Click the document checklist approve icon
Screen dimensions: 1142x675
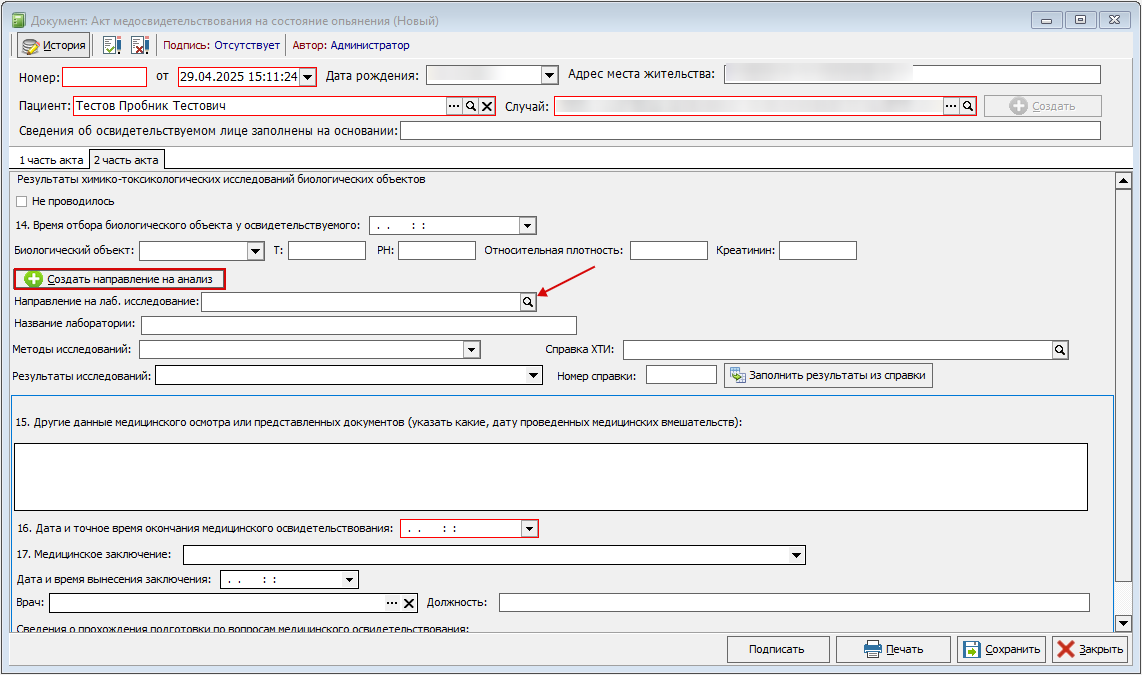click(x=111, y=45)
